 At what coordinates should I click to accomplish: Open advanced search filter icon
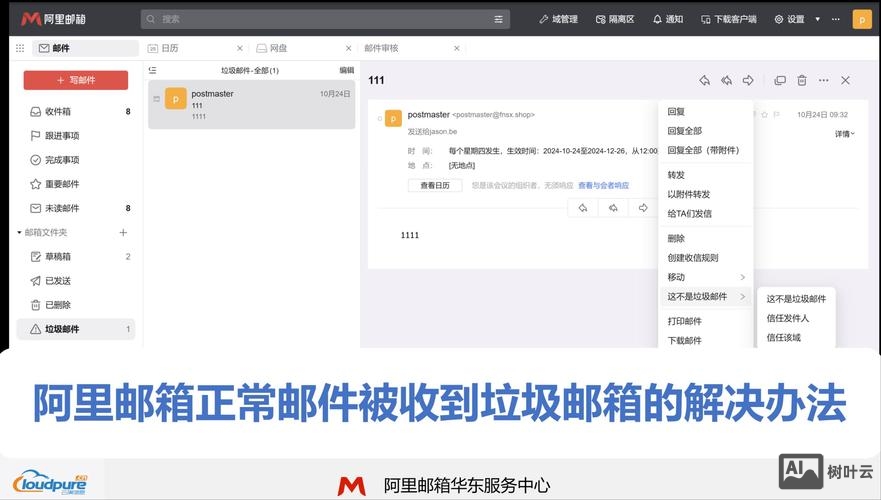(x=498, y=19)
